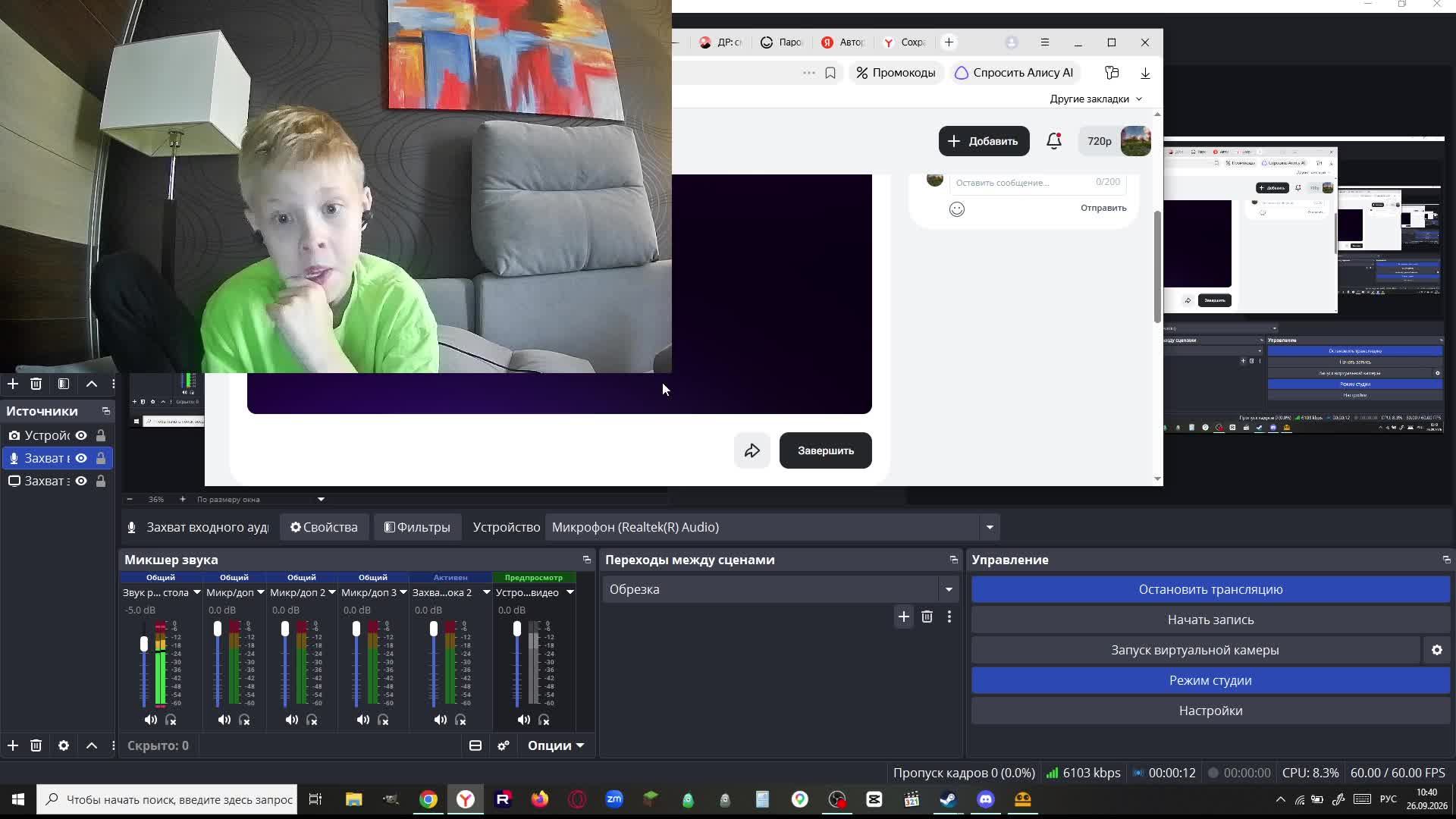Mute the Микр/доп 2 channel

291,720
